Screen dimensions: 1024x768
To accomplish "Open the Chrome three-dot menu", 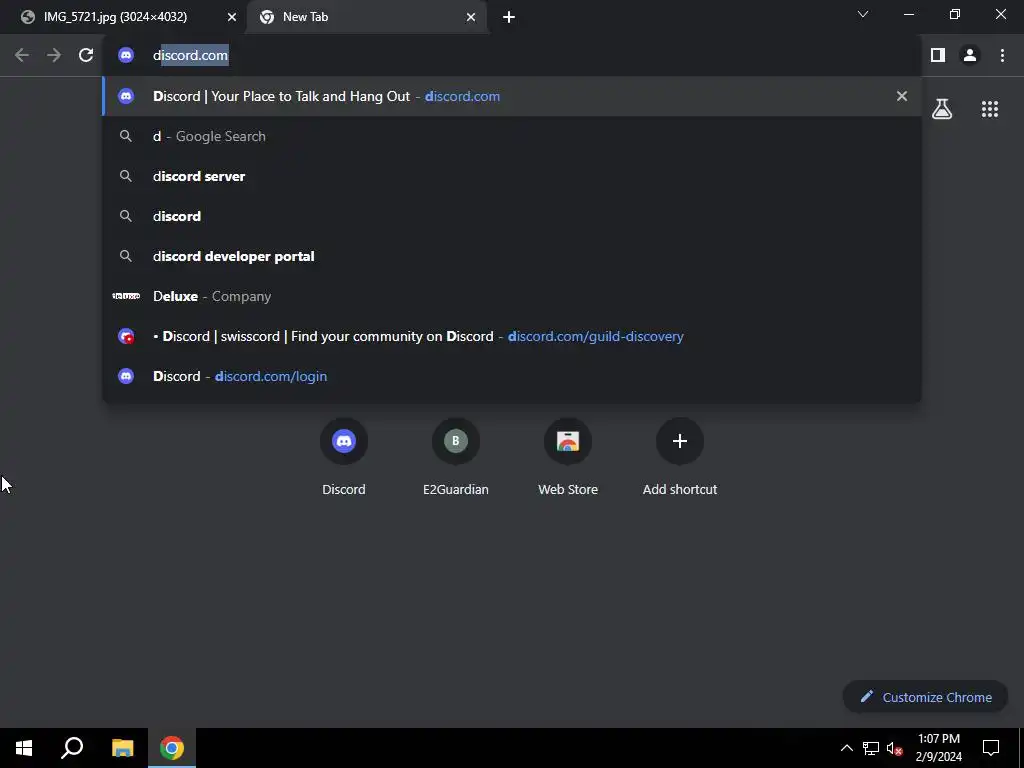I will click(x=1002, y=56).
